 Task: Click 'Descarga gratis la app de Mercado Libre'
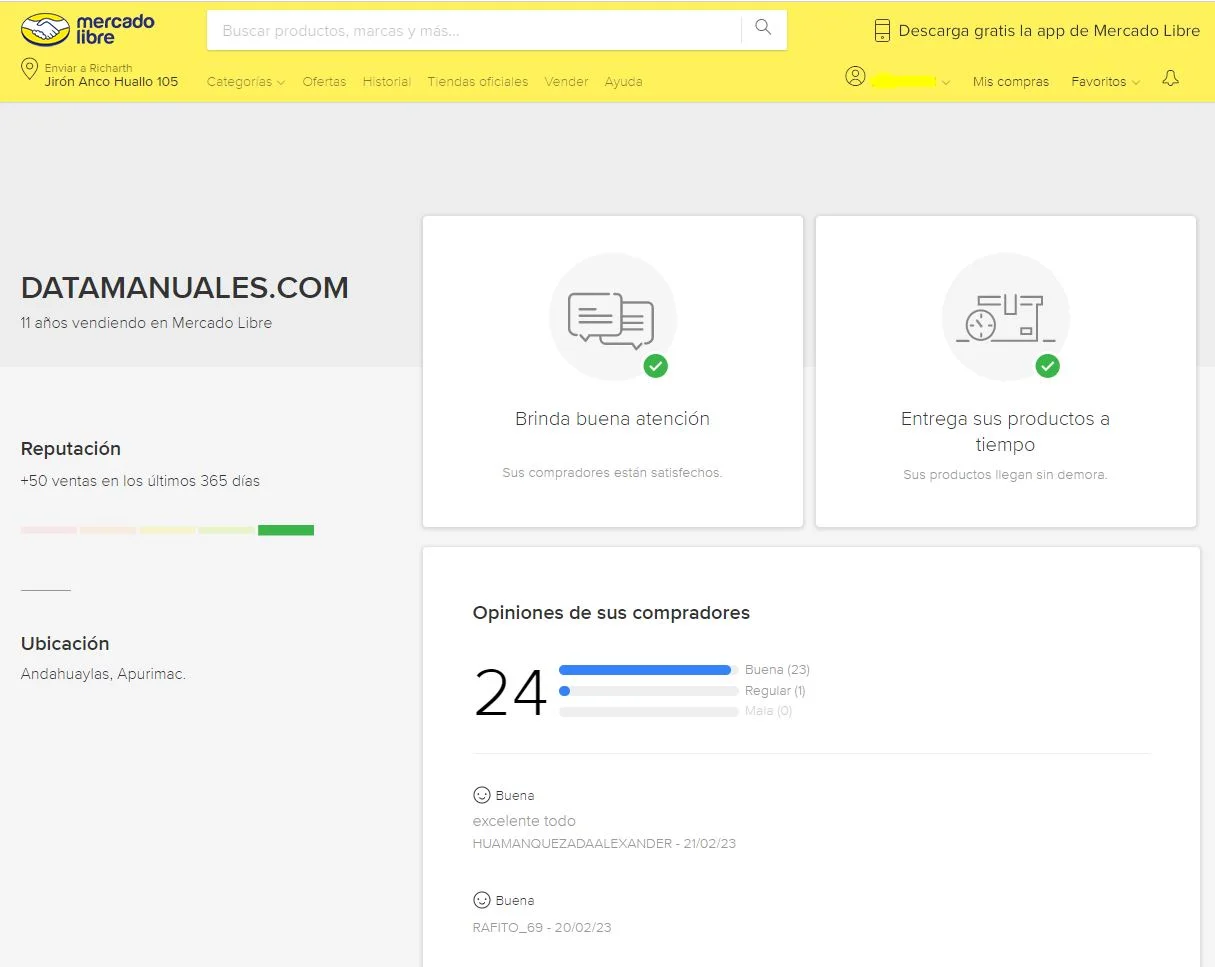coord(1049,31)
